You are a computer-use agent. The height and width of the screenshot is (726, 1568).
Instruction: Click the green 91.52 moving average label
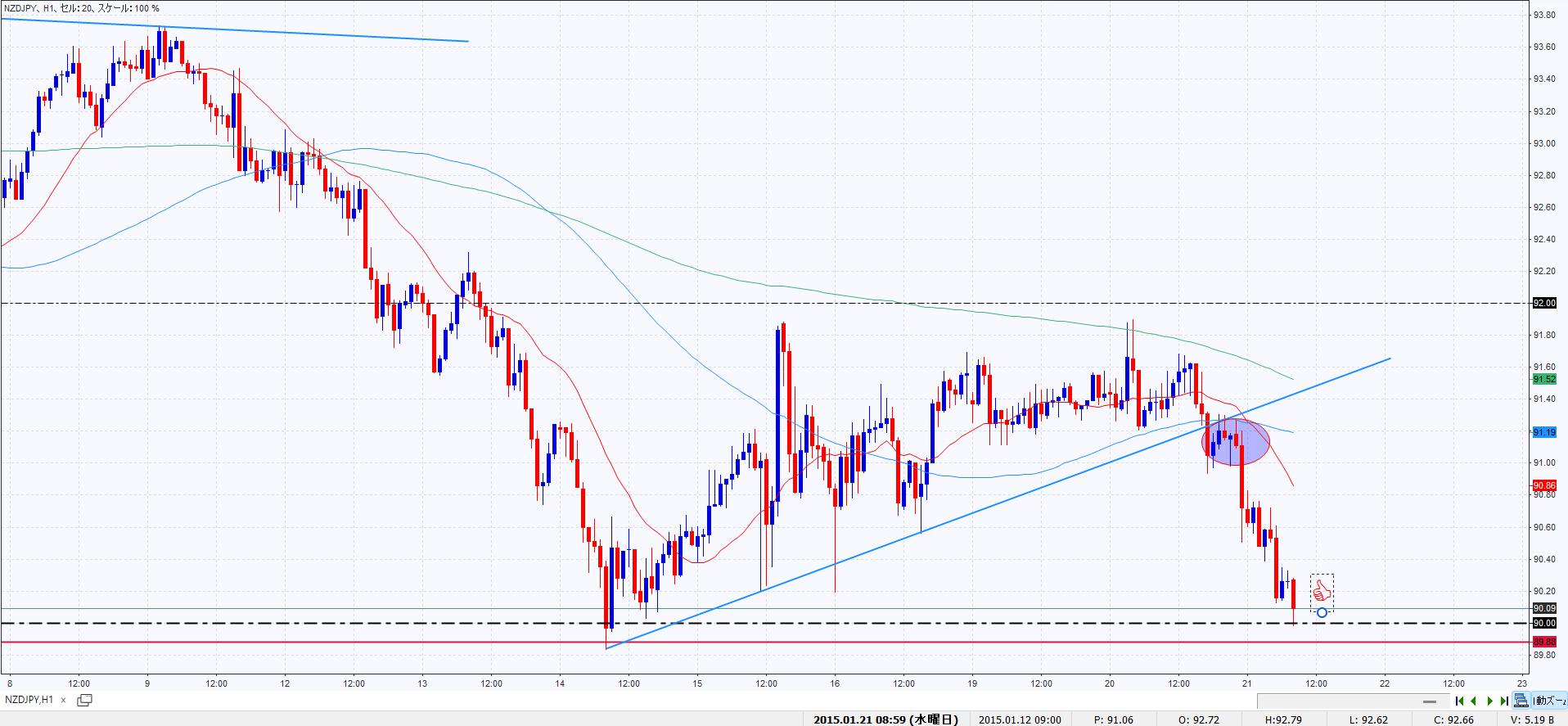click(x=1543, y=379)
